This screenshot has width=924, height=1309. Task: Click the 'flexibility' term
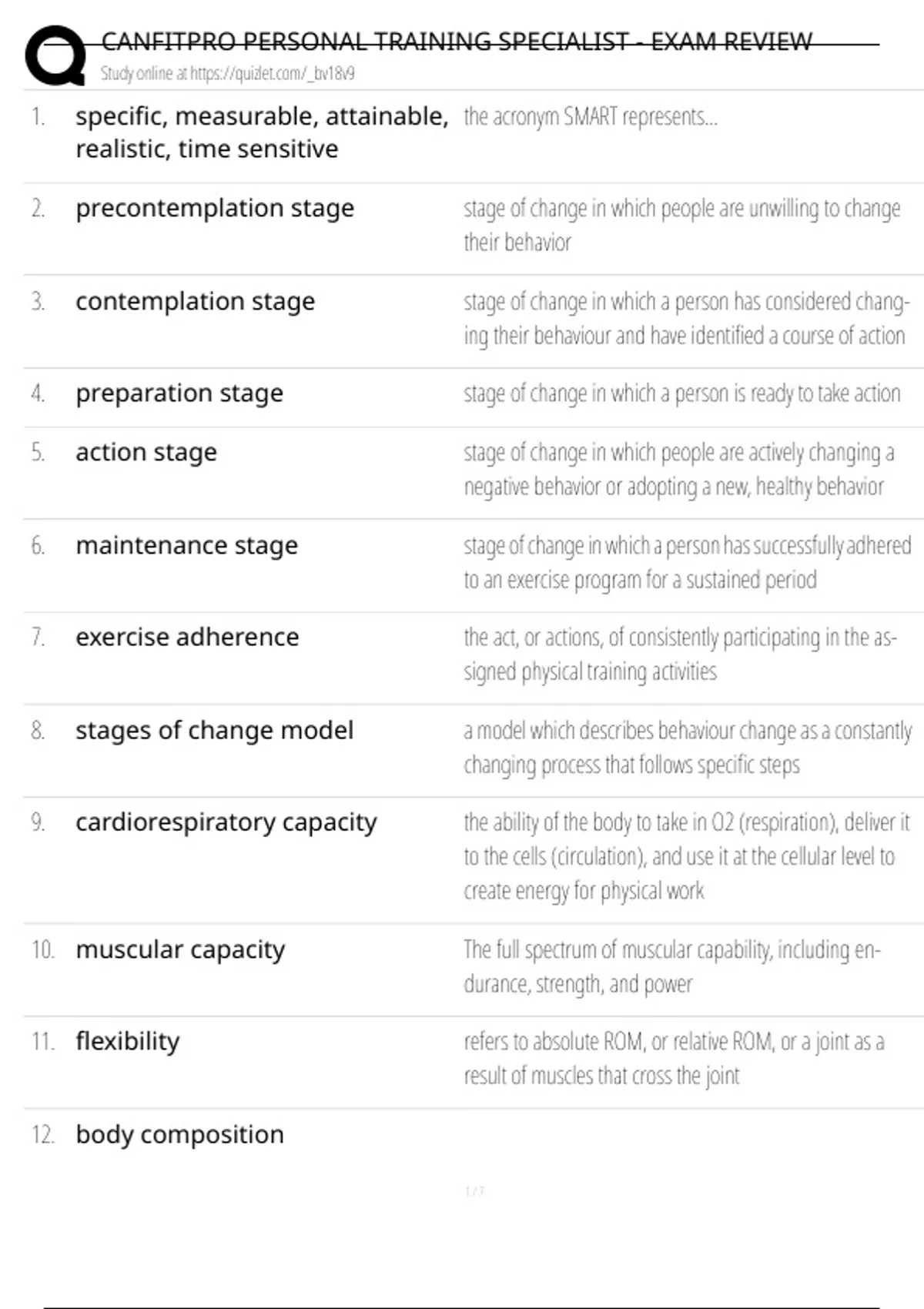tap(128, 1042)
